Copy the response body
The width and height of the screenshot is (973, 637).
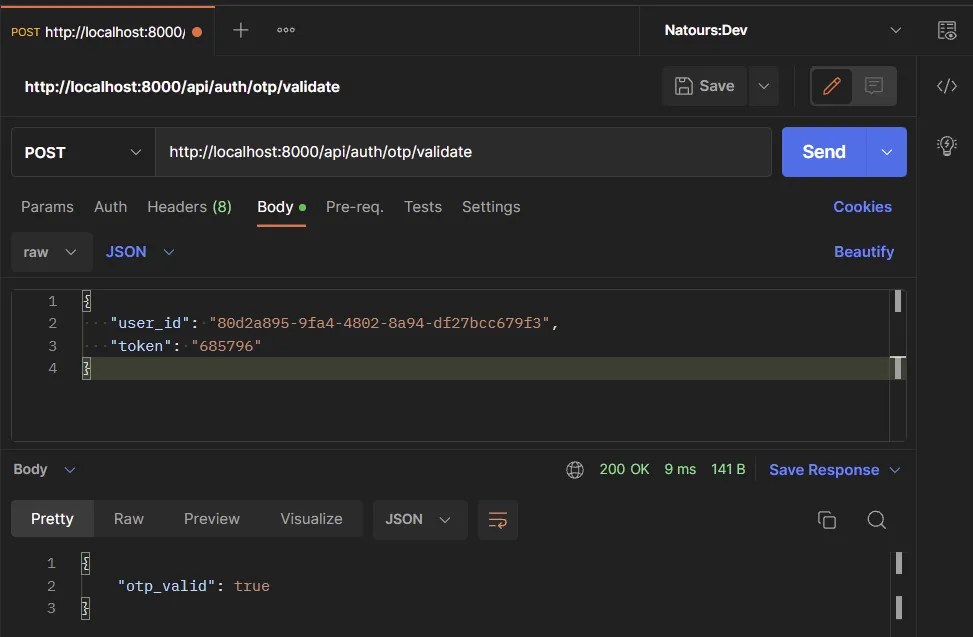826,519
